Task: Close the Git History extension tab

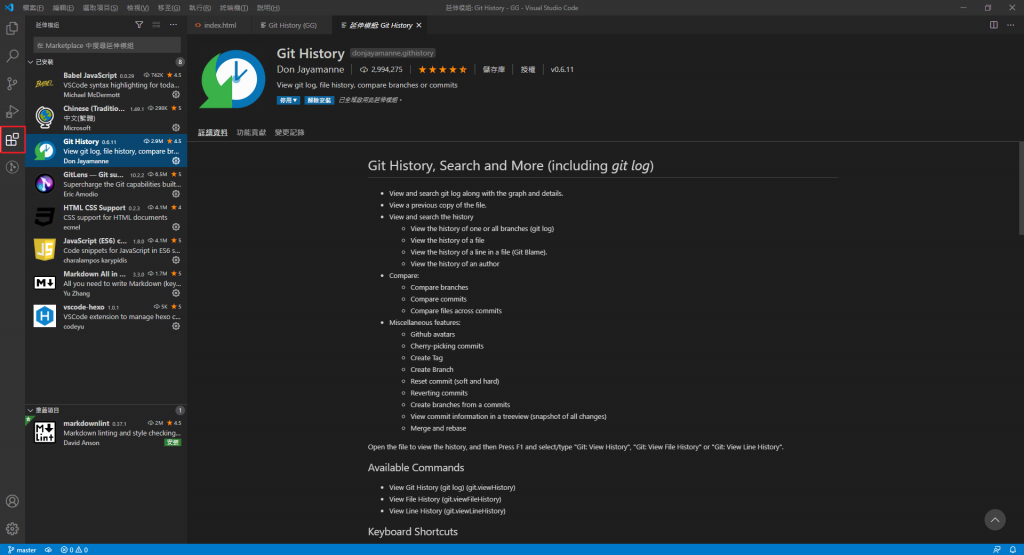Action: pyautogui.click(x=419, y=25)
